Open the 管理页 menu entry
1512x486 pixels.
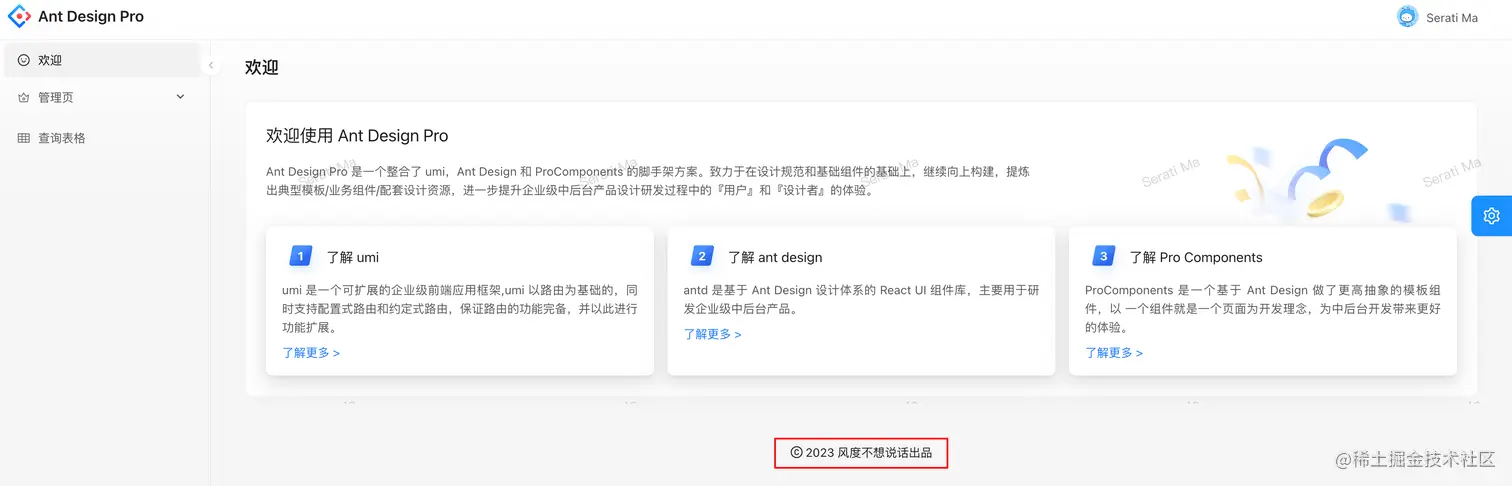(102, 97)
